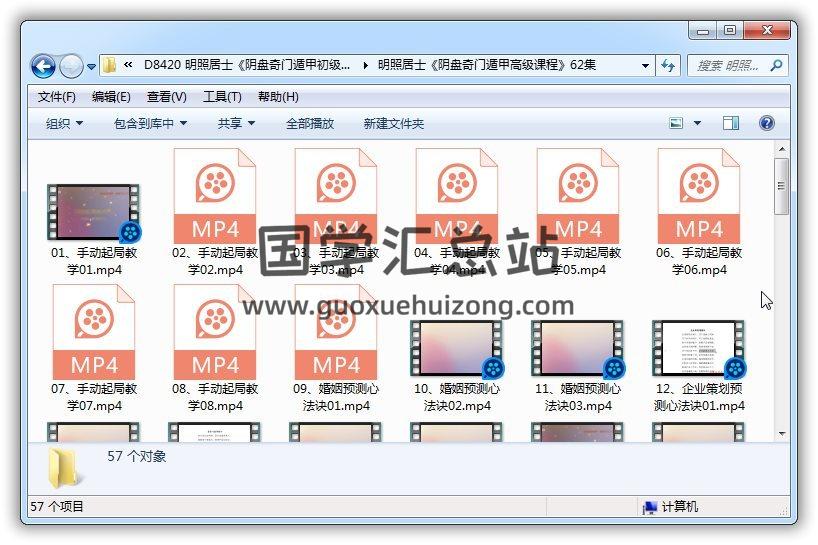Click file name 08、手动起局教学08.mp4
Screen dimensions: 818x545
pos(215,397)
